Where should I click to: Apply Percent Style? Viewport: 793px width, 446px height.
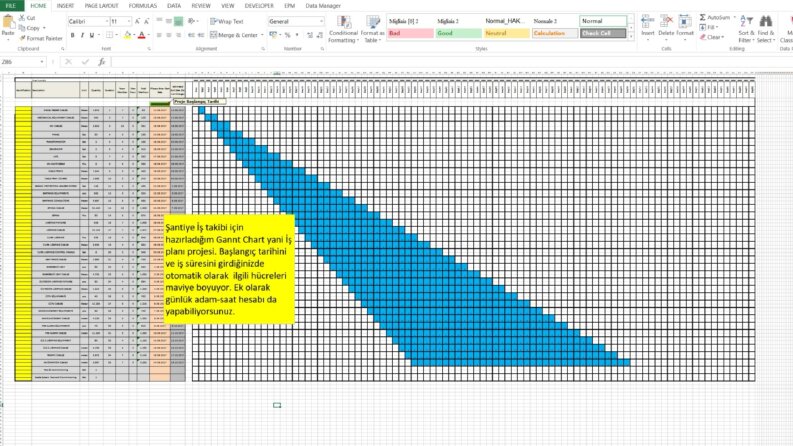pos(287,35)
